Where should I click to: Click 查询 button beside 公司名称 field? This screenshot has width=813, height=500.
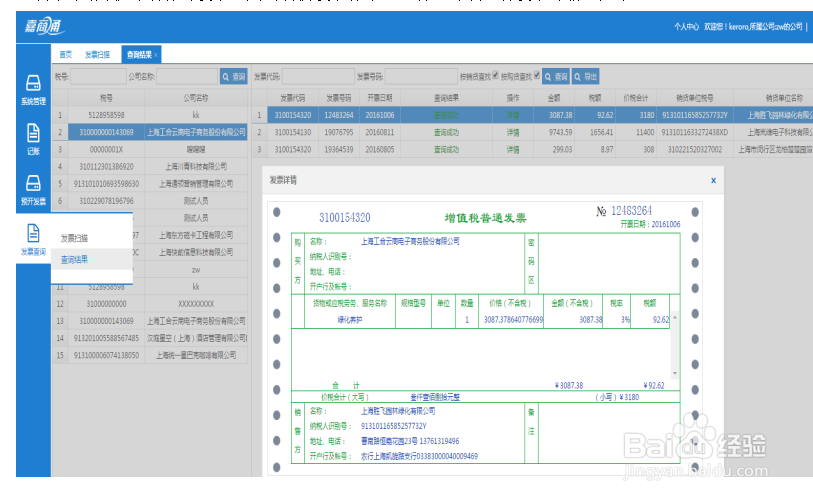233,77
